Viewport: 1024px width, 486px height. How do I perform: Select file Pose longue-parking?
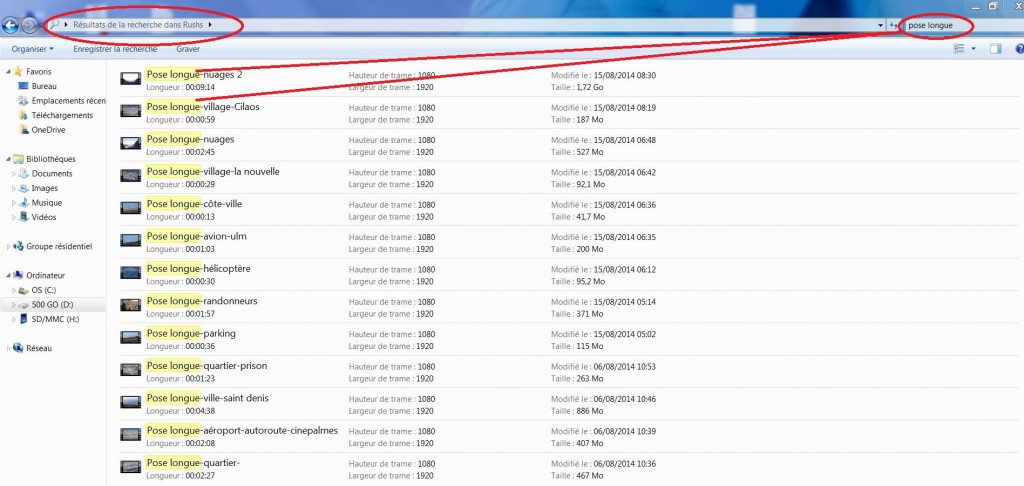pos(191,333)
